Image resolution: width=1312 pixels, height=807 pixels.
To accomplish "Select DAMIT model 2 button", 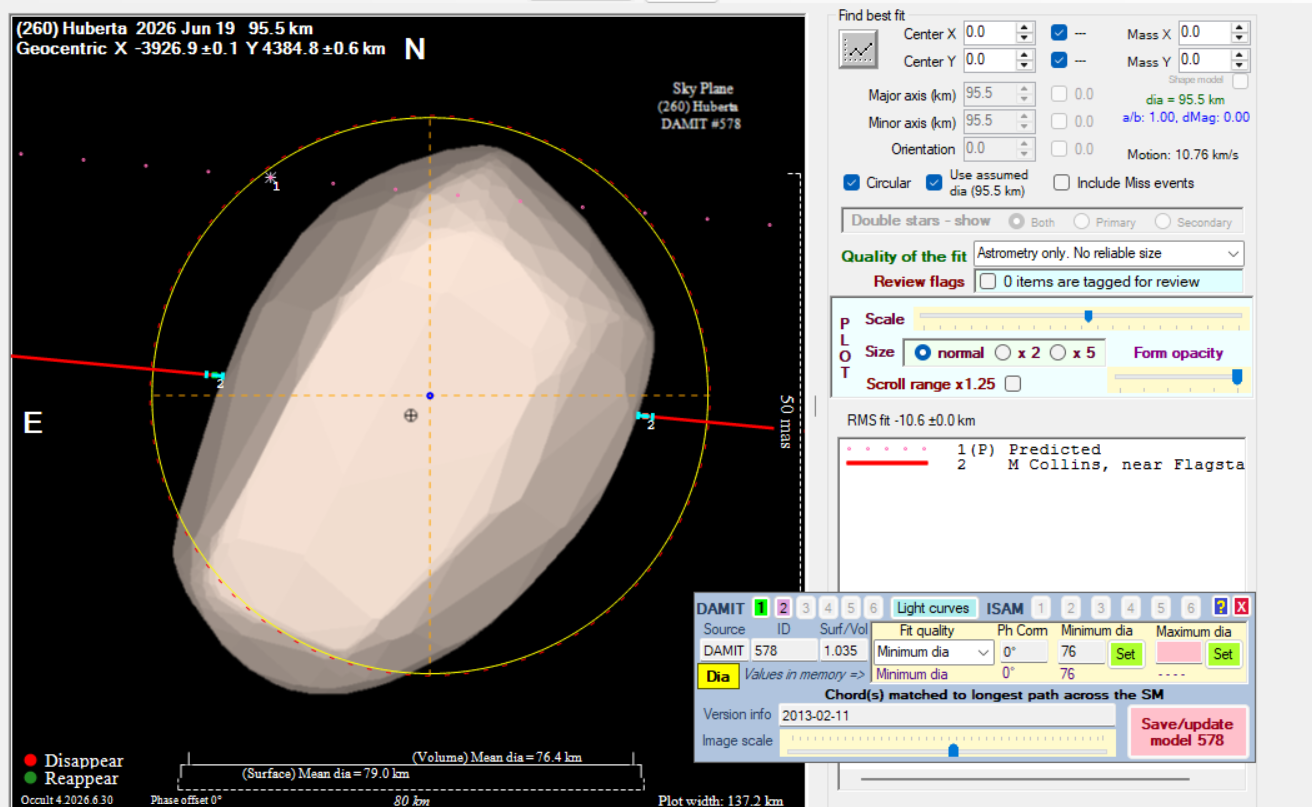I will click(783, 608).
